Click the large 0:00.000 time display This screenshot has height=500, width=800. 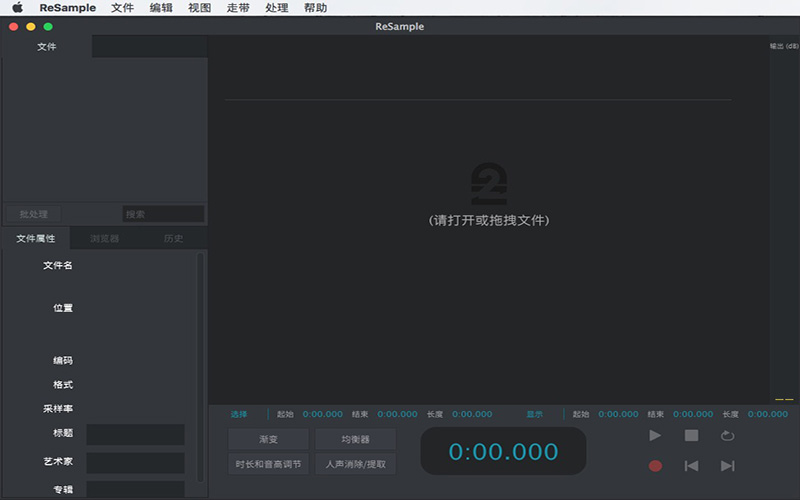[503, 451]
